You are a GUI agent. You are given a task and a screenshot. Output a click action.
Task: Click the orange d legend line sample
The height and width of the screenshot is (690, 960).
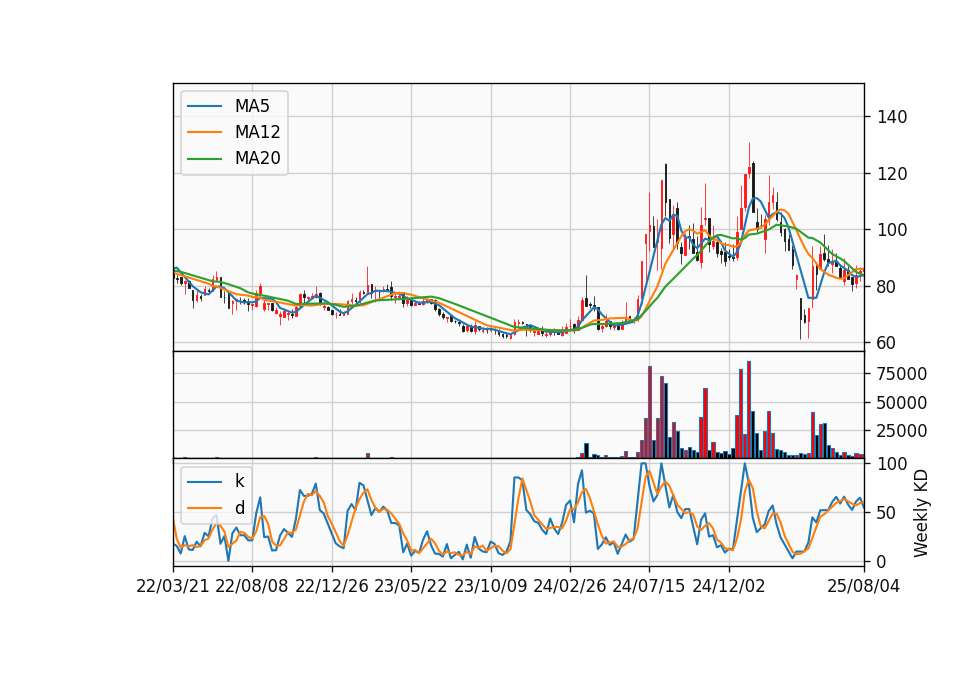204,508
